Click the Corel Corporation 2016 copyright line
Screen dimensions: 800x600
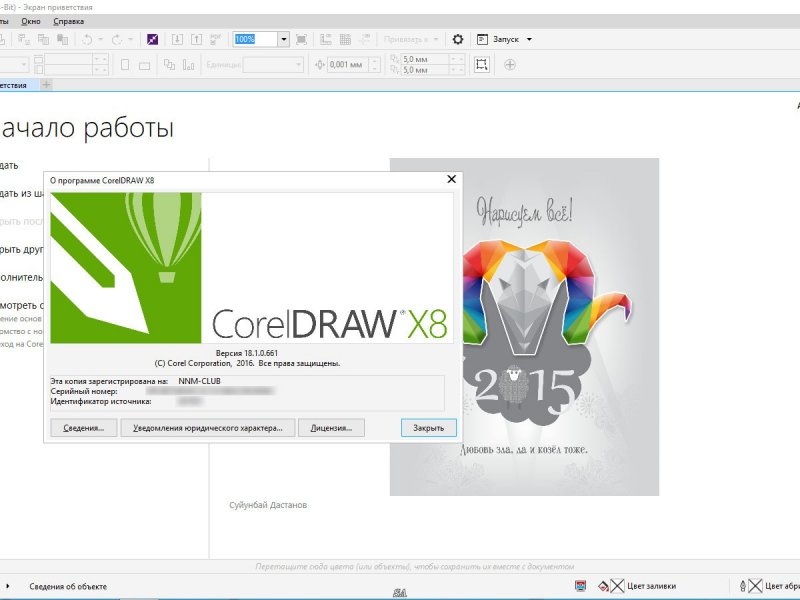[x=247, y=363]
